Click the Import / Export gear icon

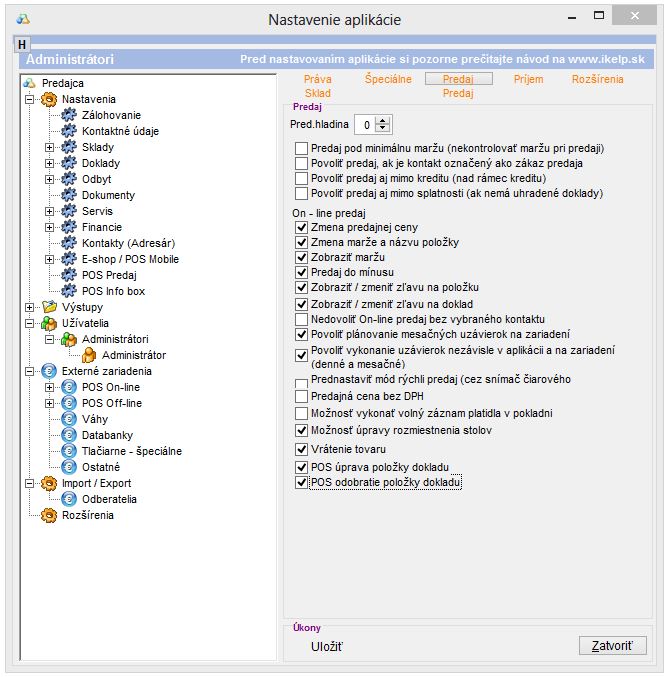coord(48,483)
